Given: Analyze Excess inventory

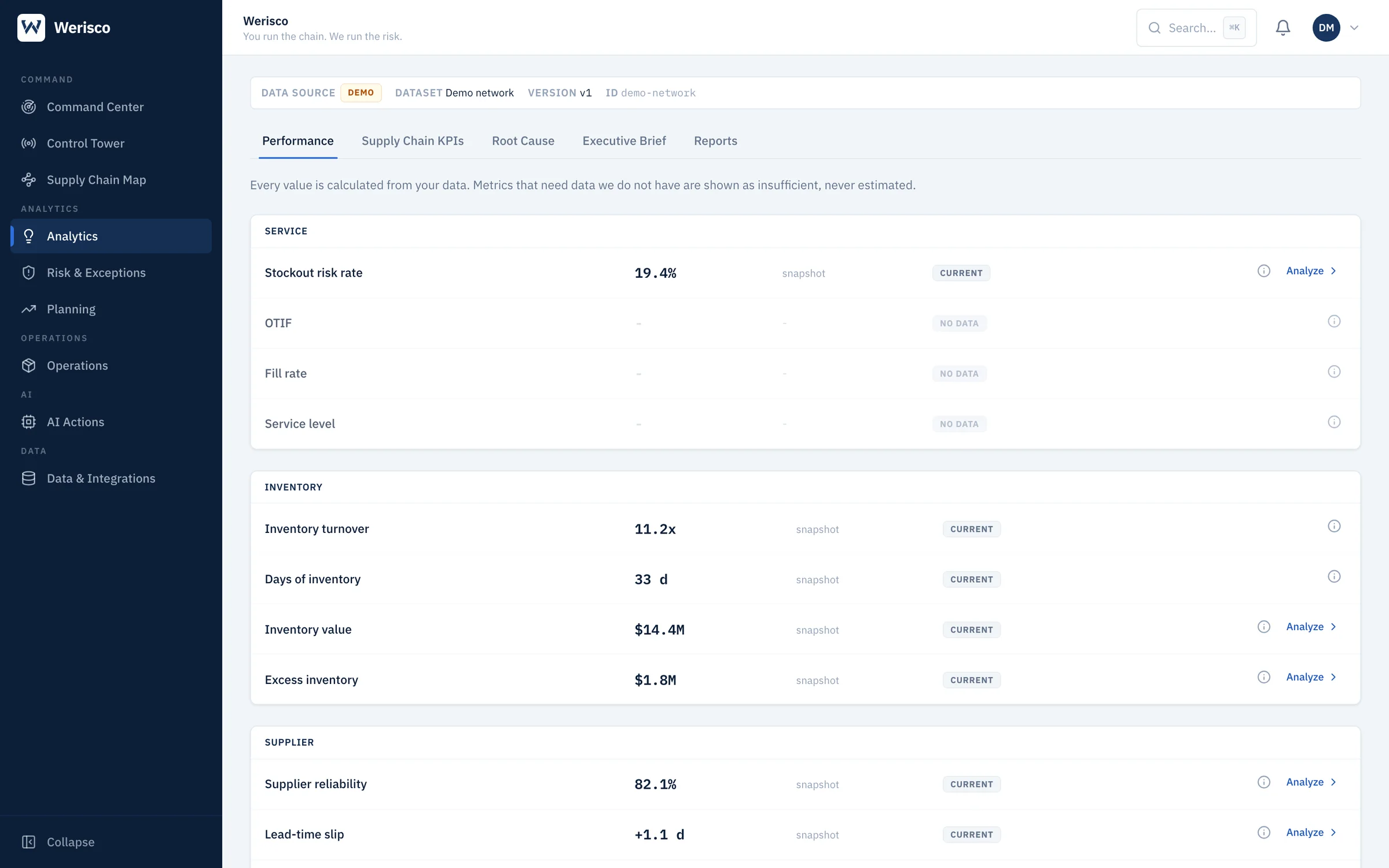Looking at the screenshot, I should 1311,677.
